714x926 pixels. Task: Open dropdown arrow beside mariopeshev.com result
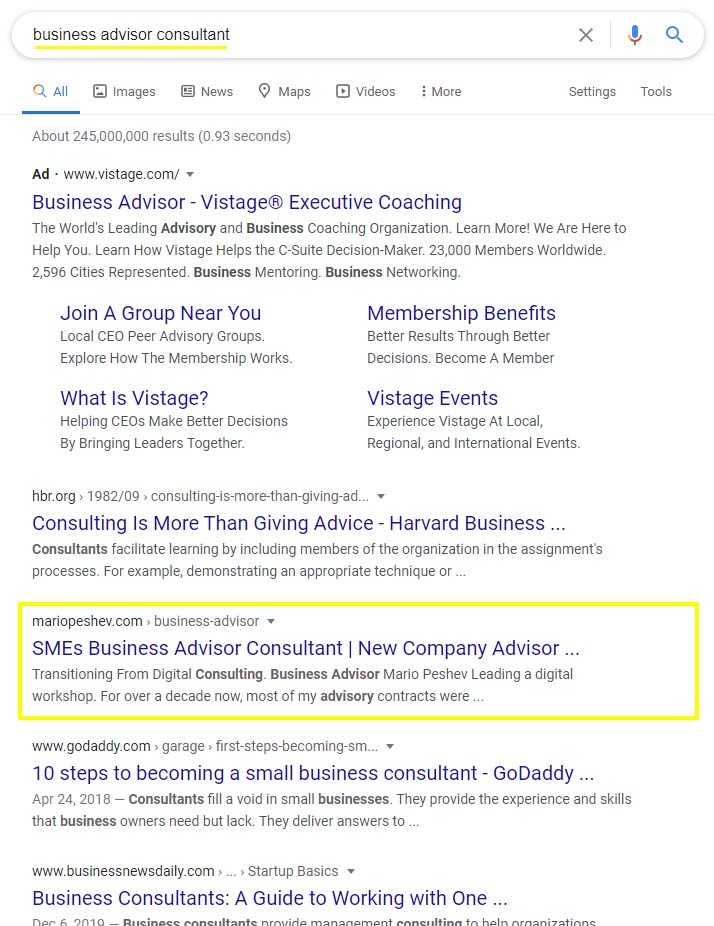coord(272,621)
